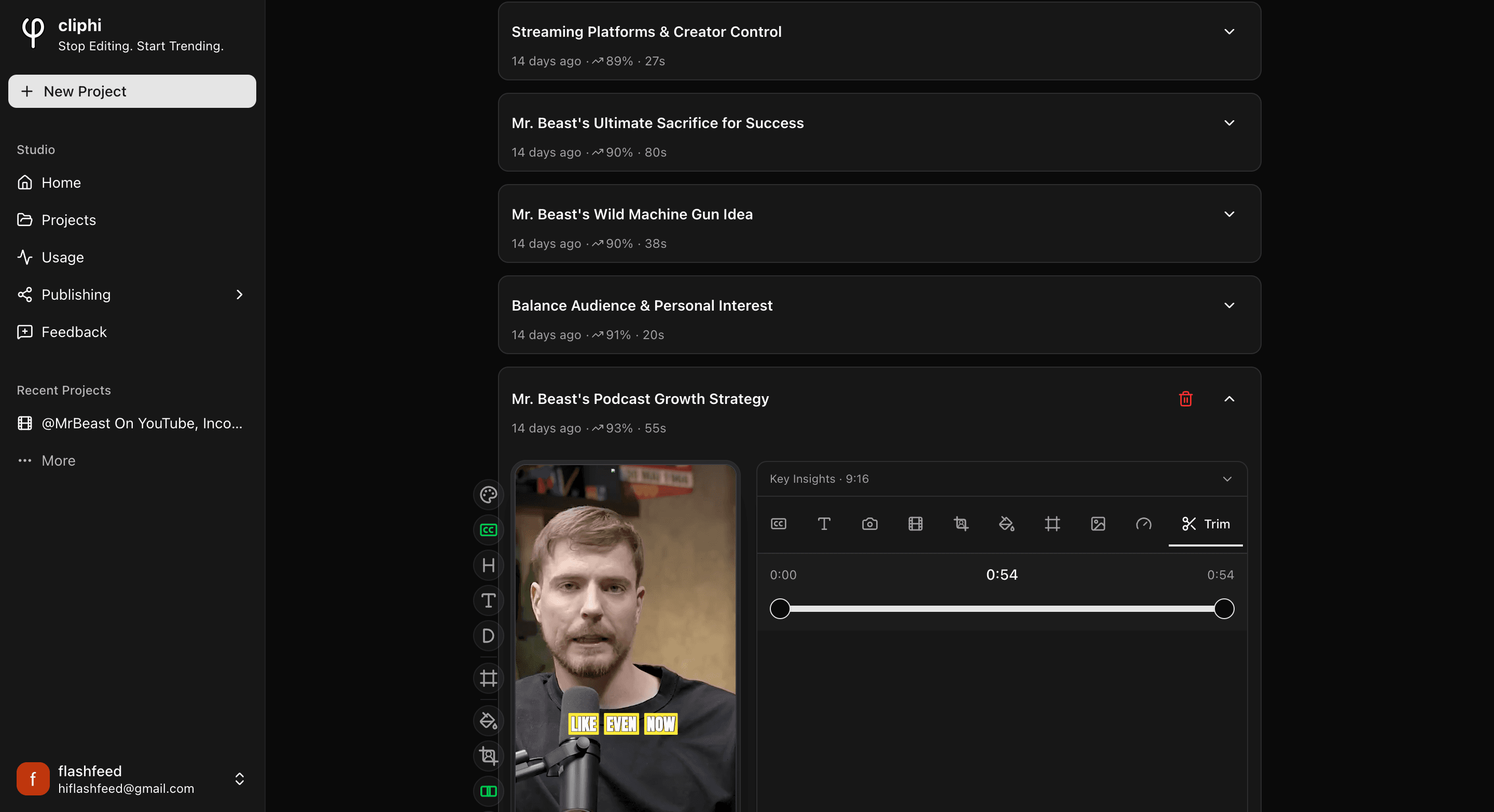The image size is (1494, 812).
Task: Open the flashfeed account switcher
Action: 240,779
